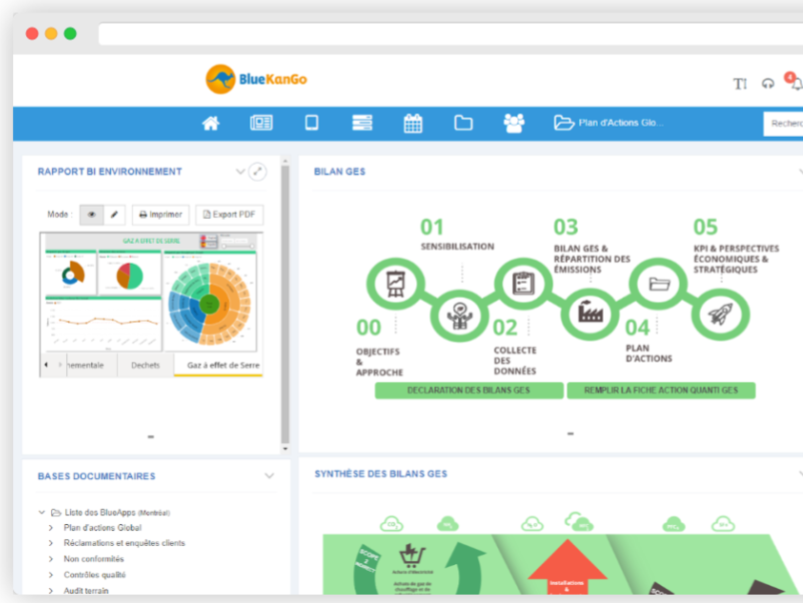The image size is (803, 603).
Task: Expand the Plan d'actions Global tree item
Action: [x=51, y=528]
